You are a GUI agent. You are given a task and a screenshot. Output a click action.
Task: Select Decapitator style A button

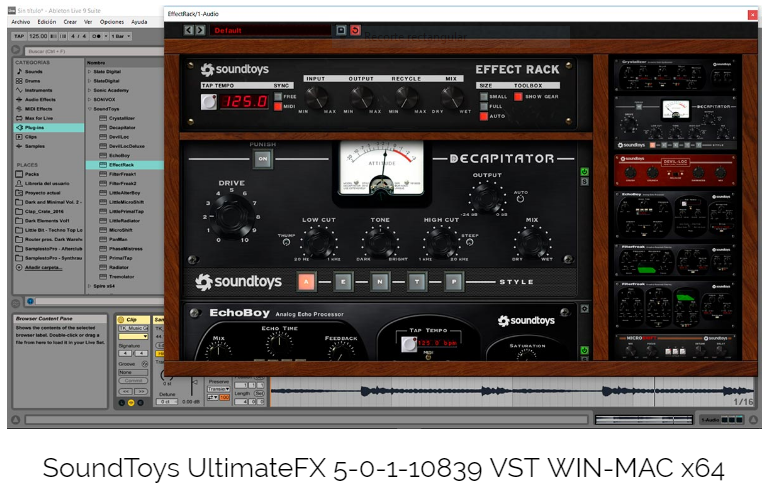[x=306, y=282]
